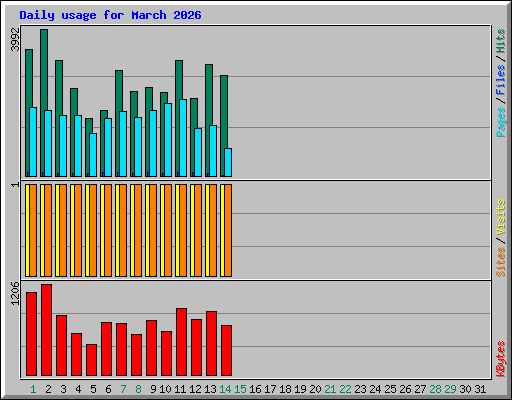Click the 'Hits' legend label
512x400 pixels.
(500, 41)
